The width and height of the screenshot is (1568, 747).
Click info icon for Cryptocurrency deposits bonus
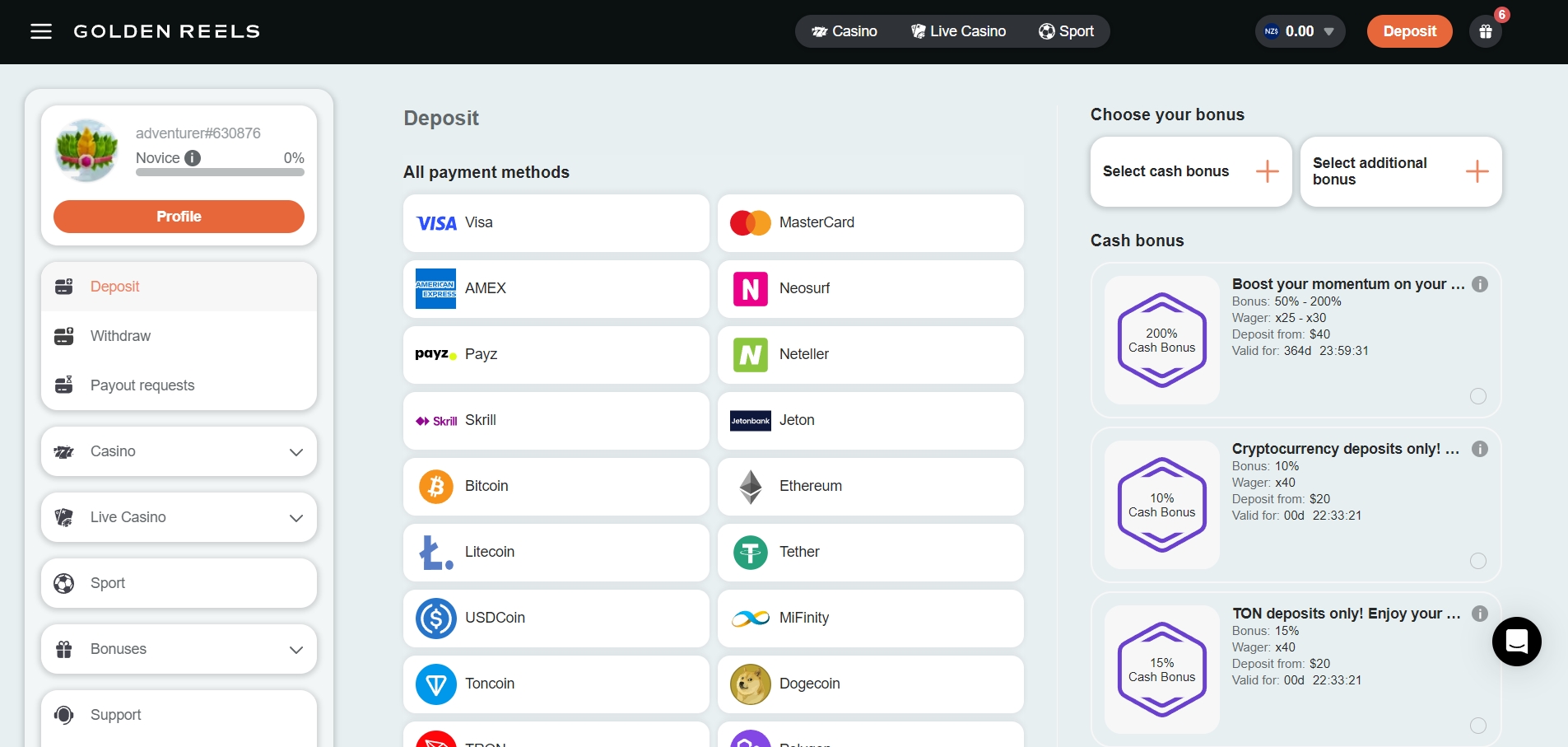(x=1479, y=449)
